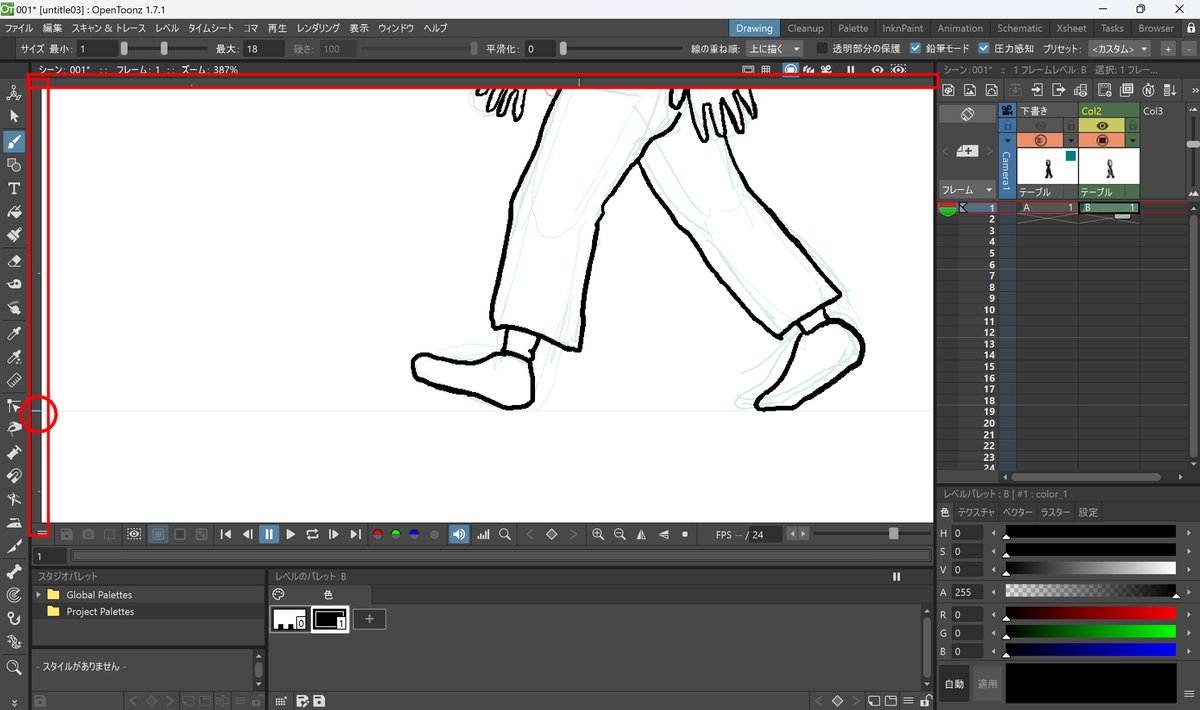
Task: Open the Col2 column options dropdown arrow
Action: pyautogui.click(x=1132, y=141)
